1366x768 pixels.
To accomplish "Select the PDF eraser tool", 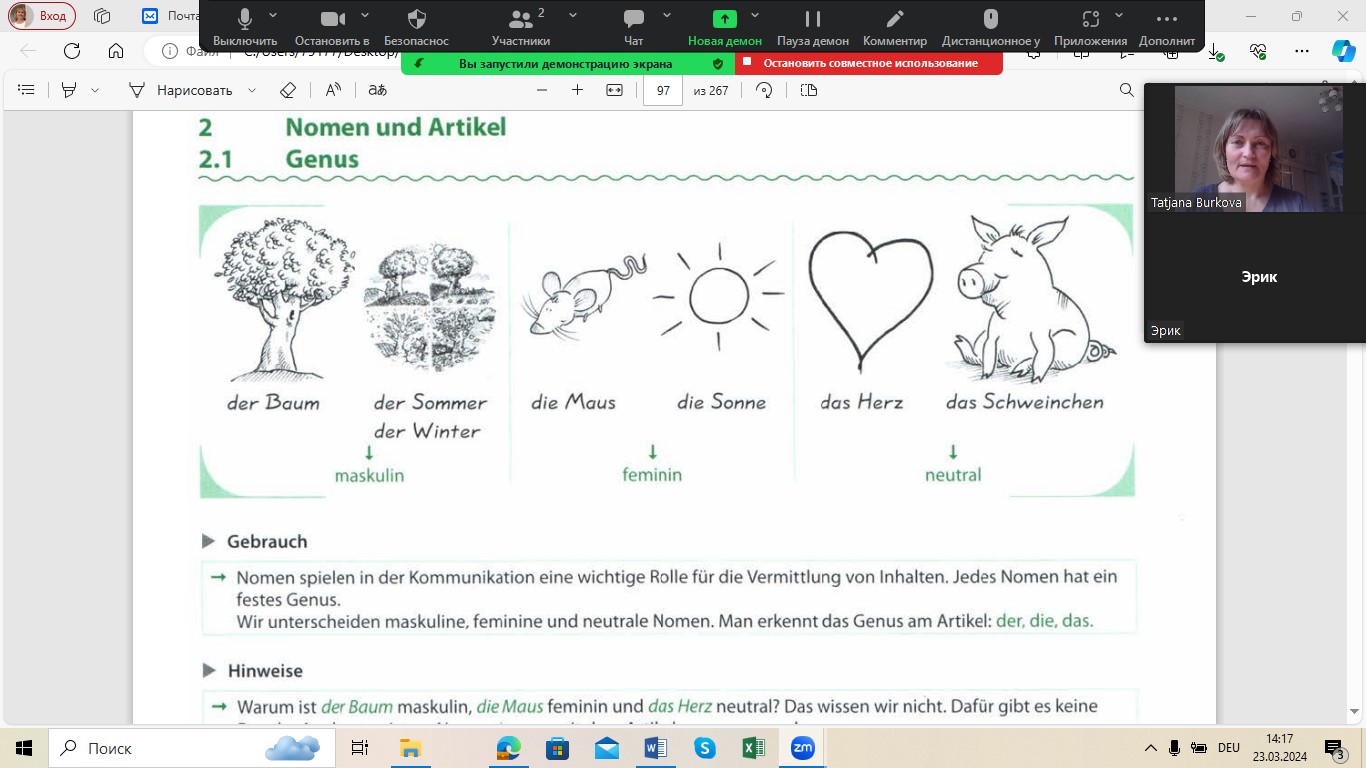I will 288,90.
